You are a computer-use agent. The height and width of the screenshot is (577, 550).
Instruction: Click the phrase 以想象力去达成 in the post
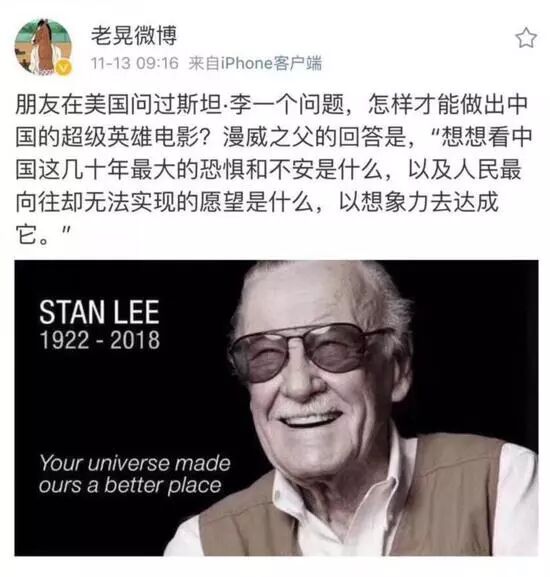(x=418, y=202)
